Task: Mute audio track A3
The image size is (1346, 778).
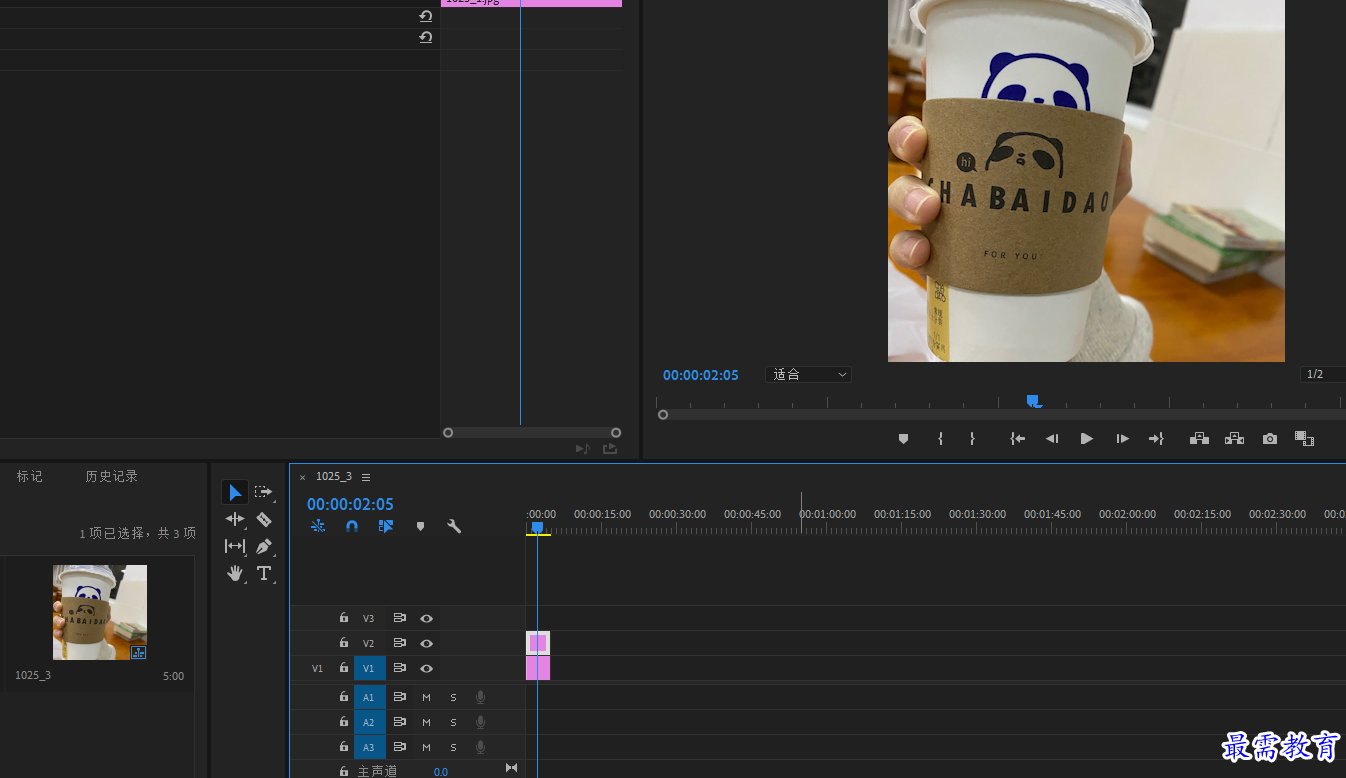Action: pyautogui.click(x=426, y=747)
